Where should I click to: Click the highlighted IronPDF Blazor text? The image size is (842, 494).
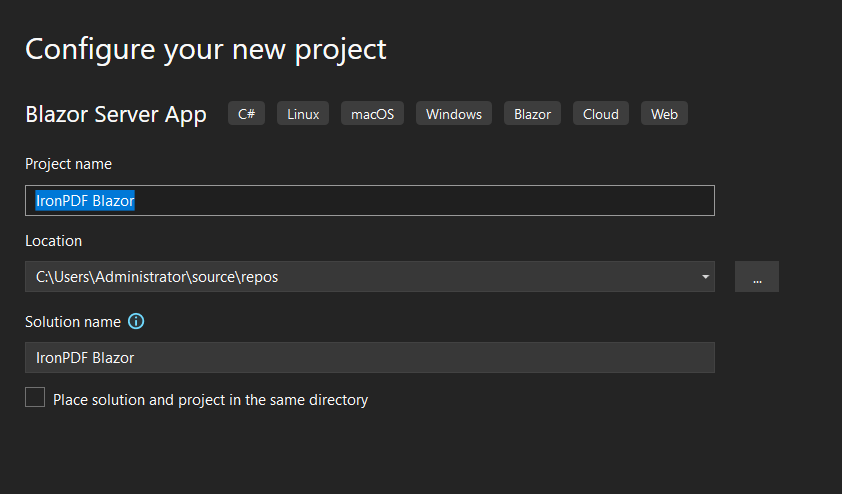(85, 201)
